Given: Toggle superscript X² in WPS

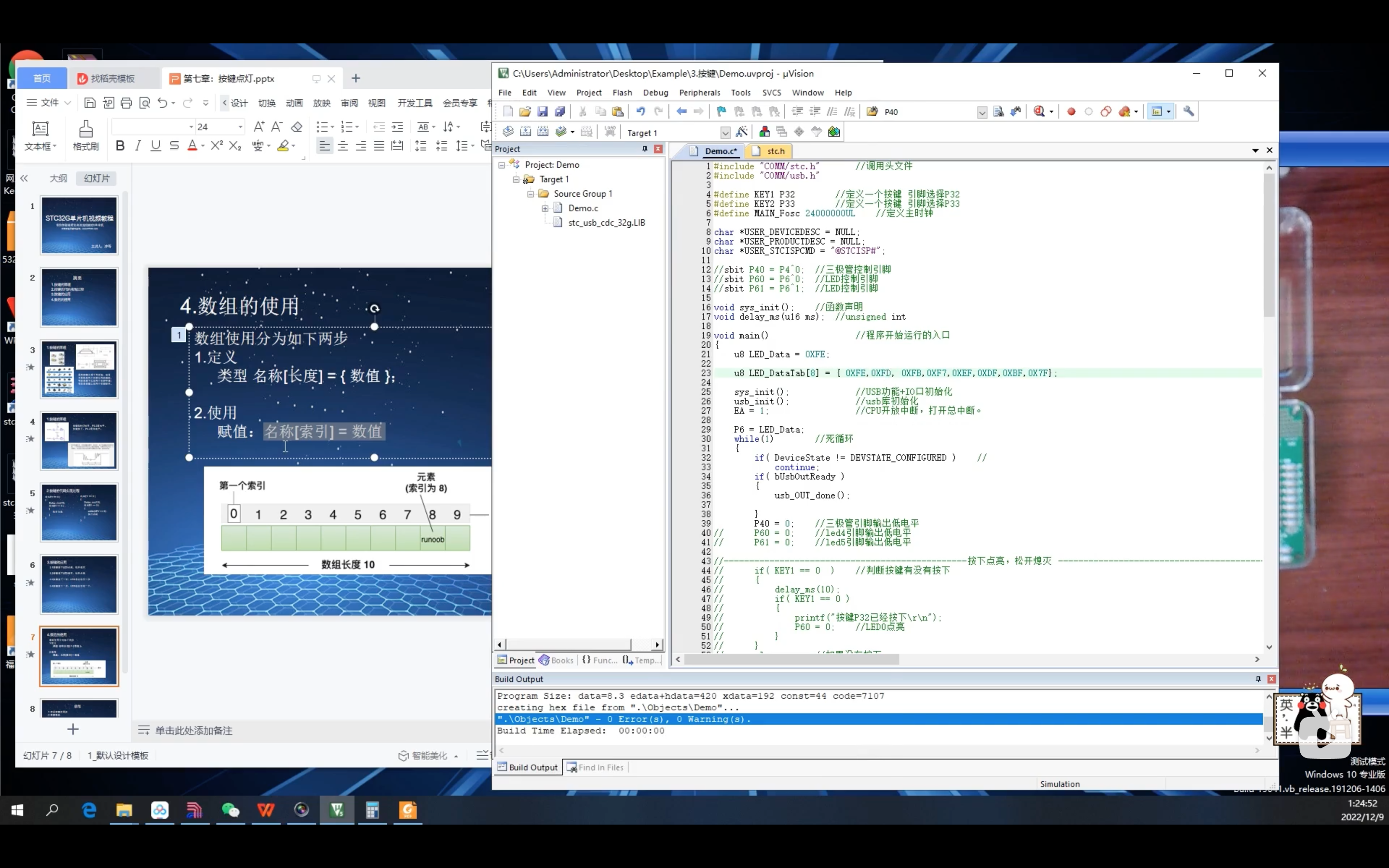Looking at the screenshot, I should (217, 146).
